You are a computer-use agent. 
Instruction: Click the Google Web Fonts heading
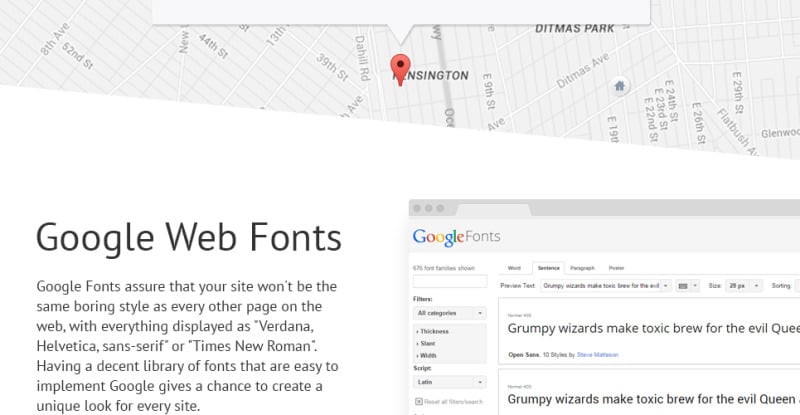tap(189, 238)
